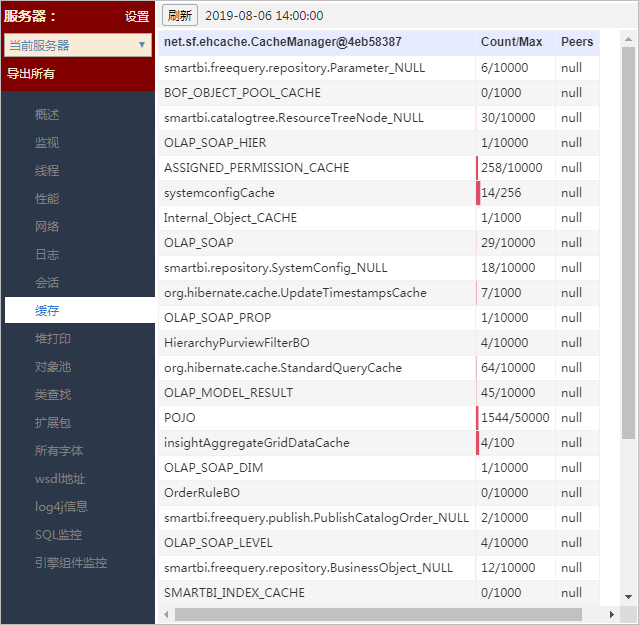Open the 线程 threads page
Image resolution: width=639 pixels, height=625 pixels.
(x=47, y=170)
